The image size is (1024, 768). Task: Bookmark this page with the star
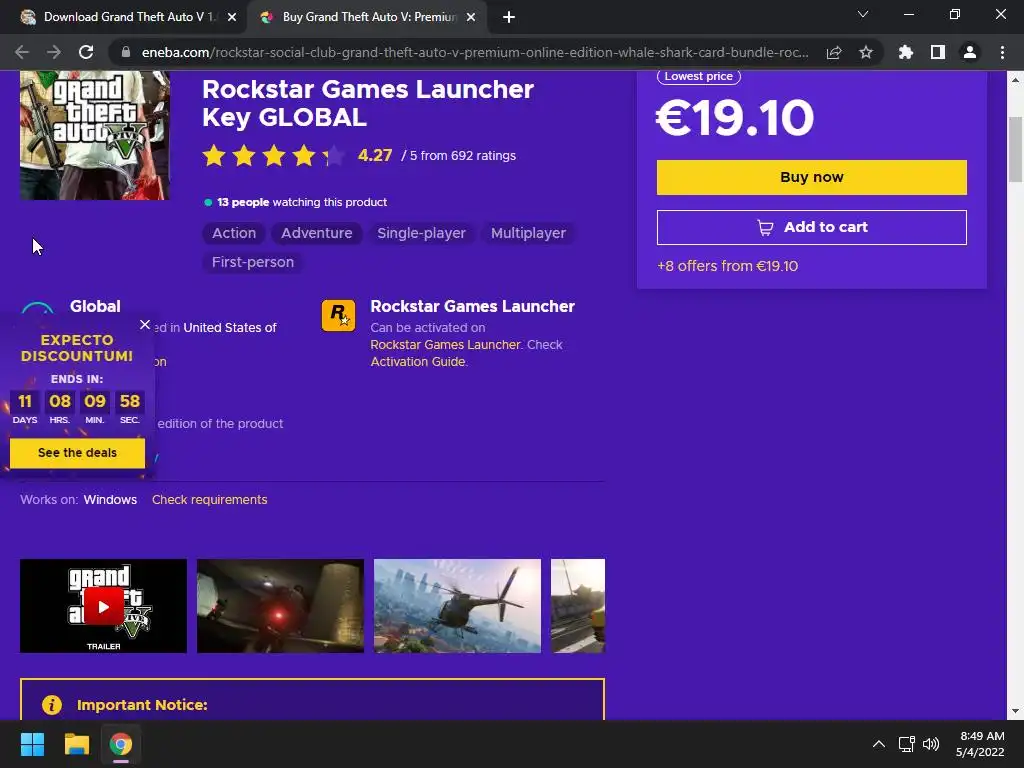[866, 52]
